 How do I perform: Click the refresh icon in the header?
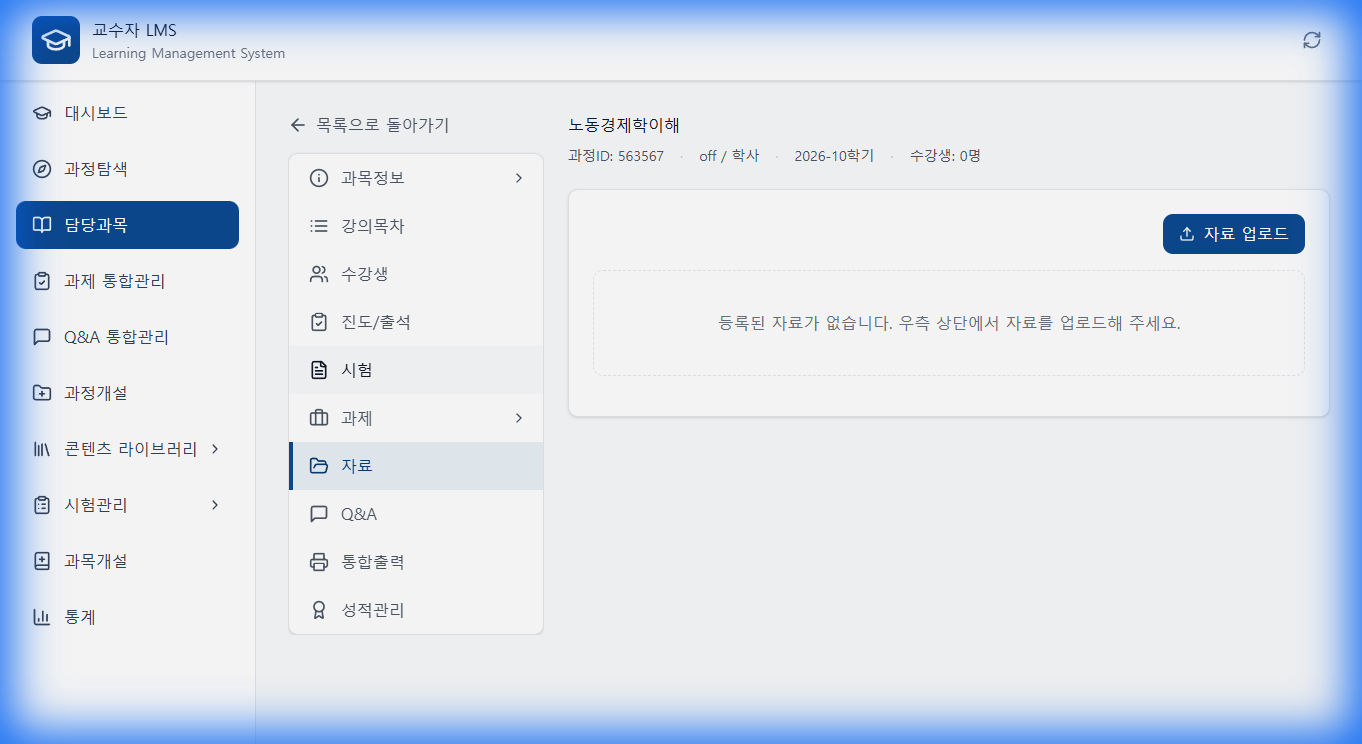tap(1311, 42)
